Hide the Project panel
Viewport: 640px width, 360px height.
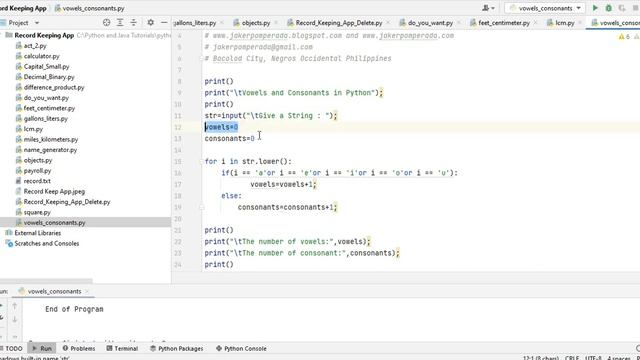pyautogui.click(x=164, y=23)
